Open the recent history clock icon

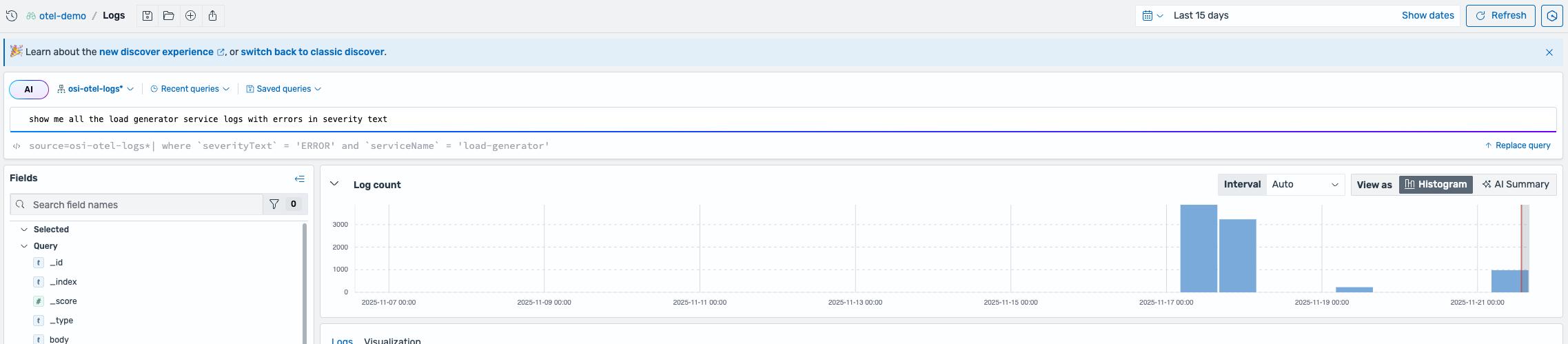pyautogui.click(x=12, y=16)
